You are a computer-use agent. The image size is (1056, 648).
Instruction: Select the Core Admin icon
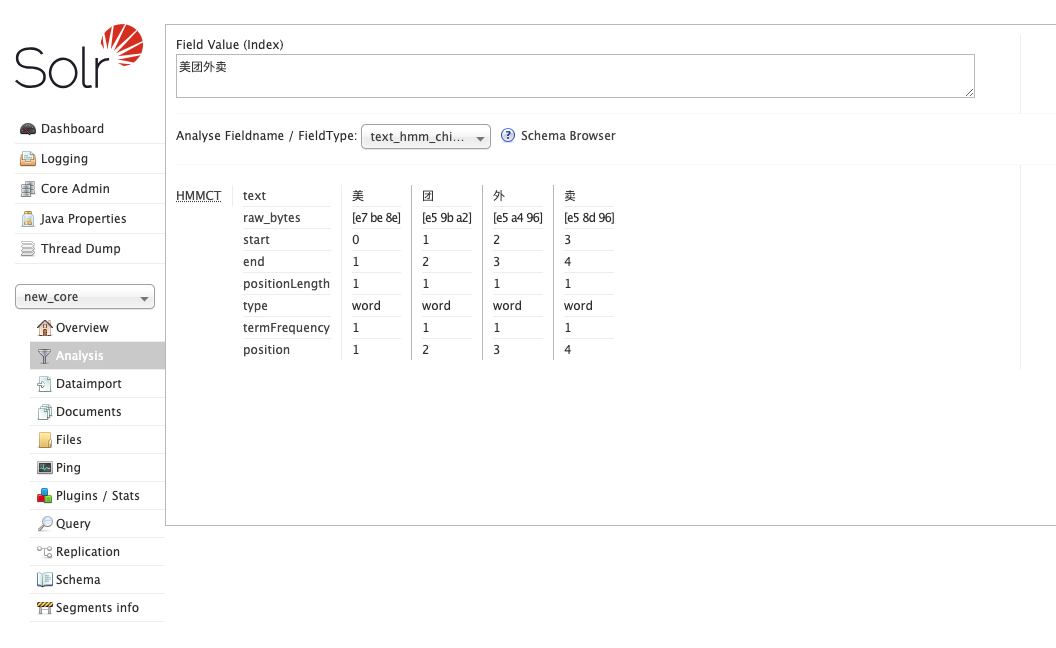(x=28, y=189)
